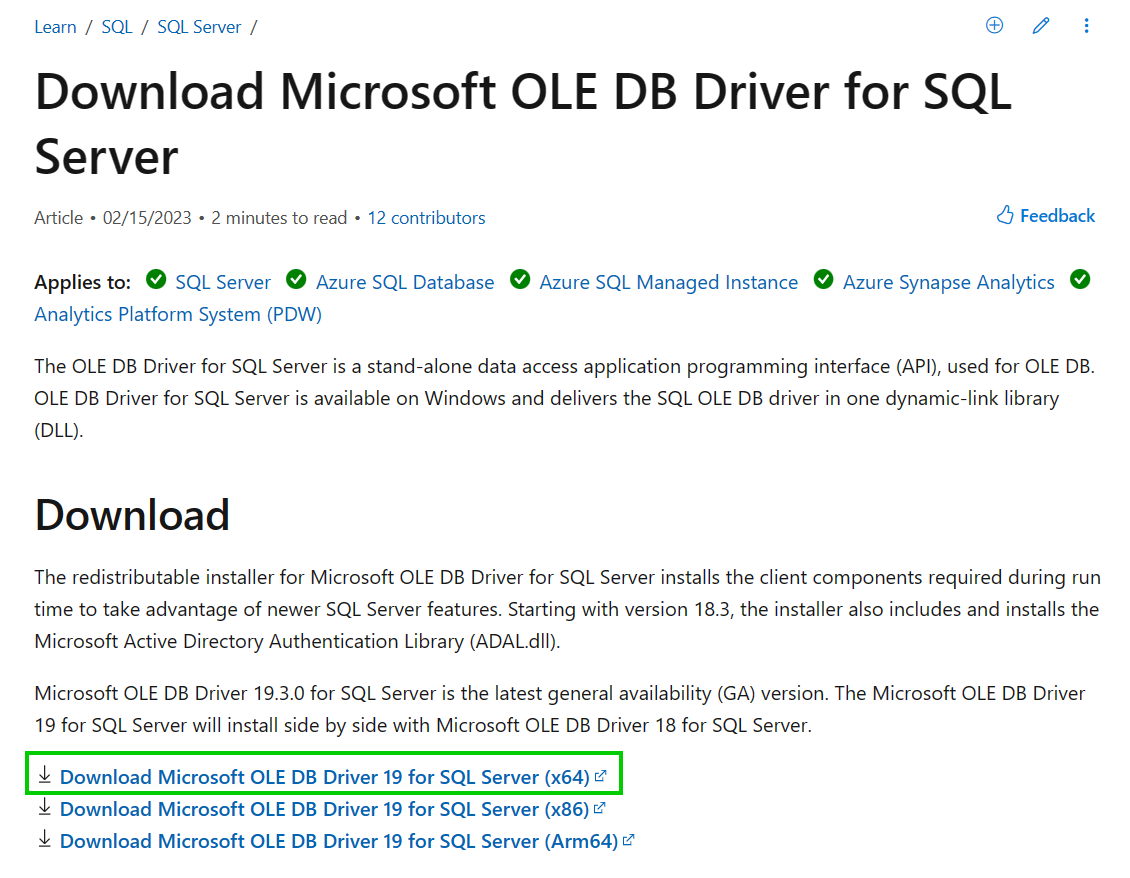Click green checkmark before SQL Server
Screen dimensions: 1130x878
[x=156, y=279]
